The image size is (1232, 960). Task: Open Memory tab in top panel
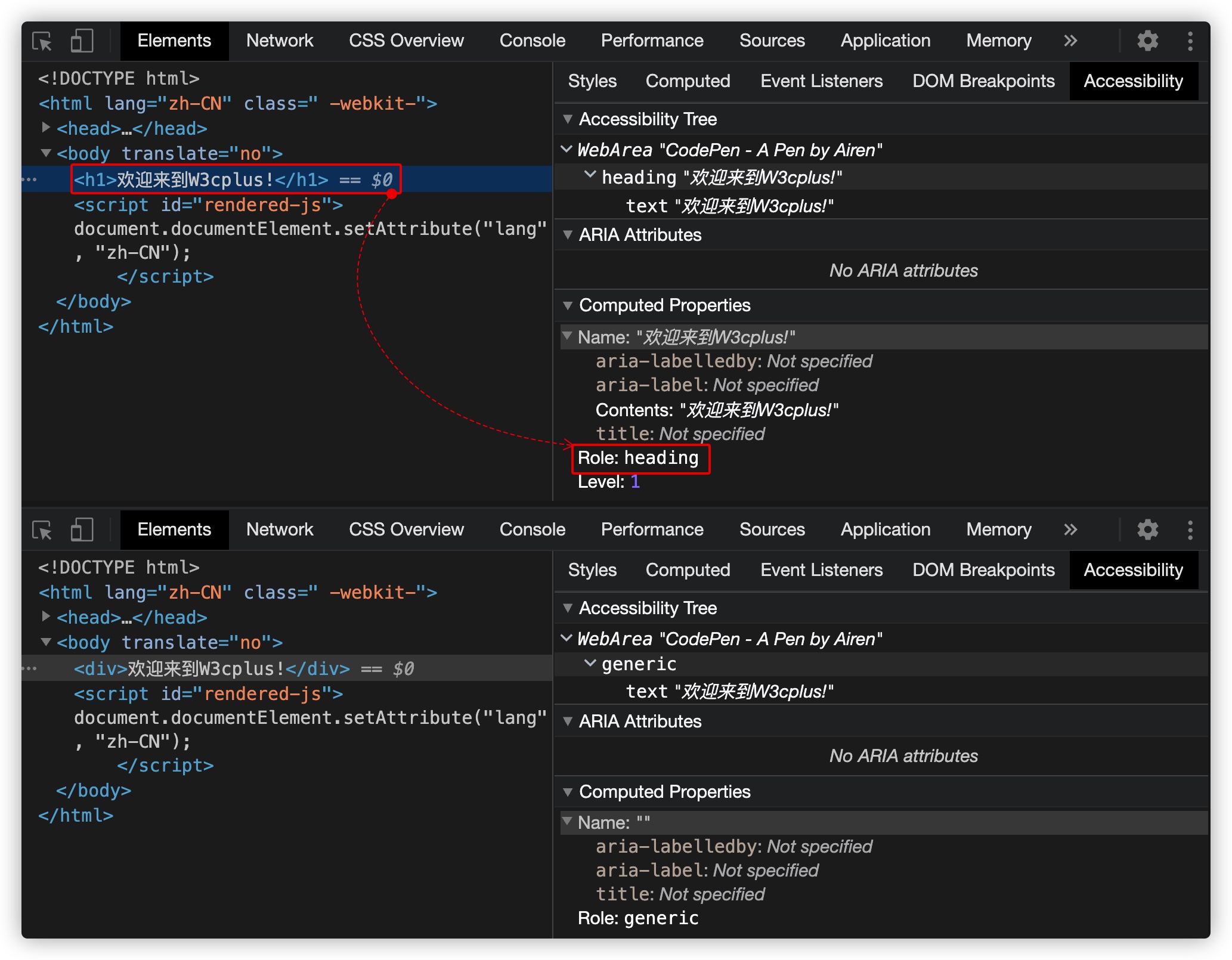click(999, 41)
